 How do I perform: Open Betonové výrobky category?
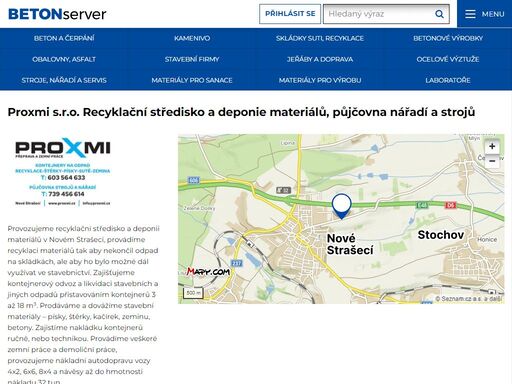pos(448,38)
